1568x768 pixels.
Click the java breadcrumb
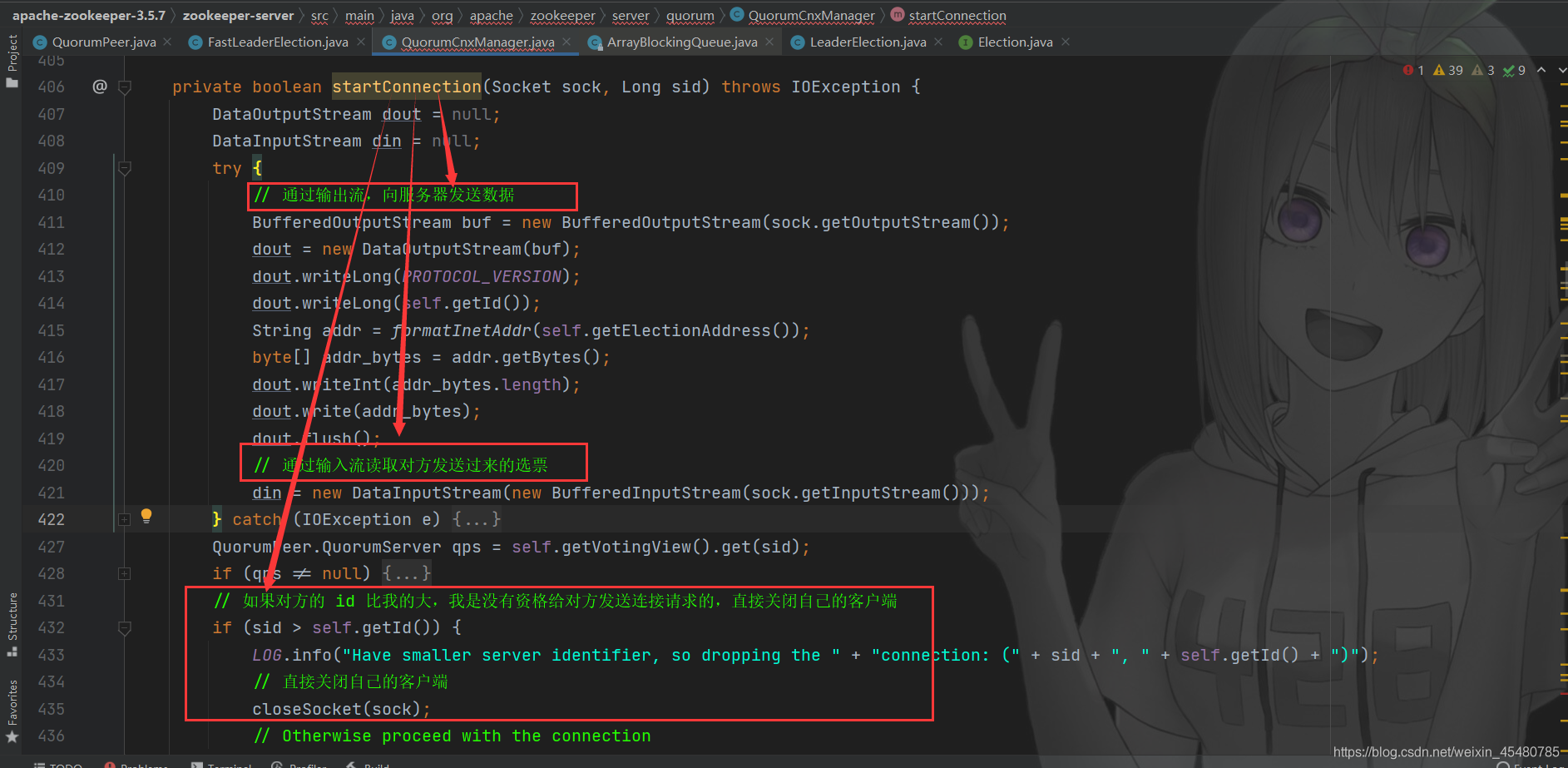(x=402, y=15)
